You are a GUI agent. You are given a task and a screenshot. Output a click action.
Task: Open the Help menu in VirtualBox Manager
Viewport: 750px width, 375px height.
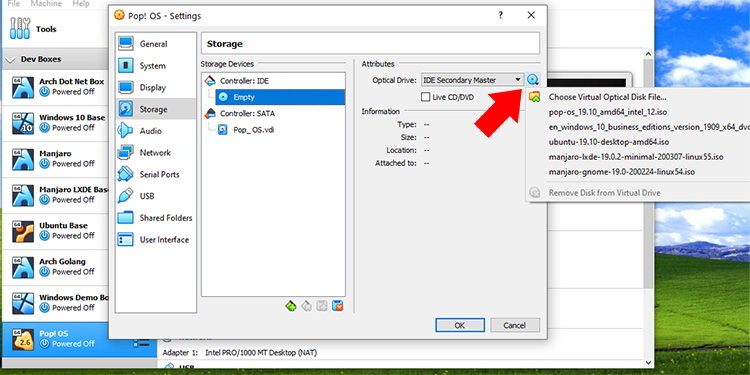coord(81,3)
